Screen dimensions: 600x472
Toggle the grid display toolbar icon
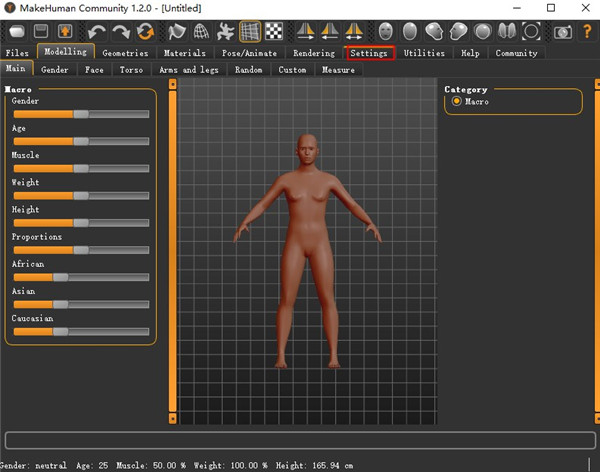coord(250,32)
